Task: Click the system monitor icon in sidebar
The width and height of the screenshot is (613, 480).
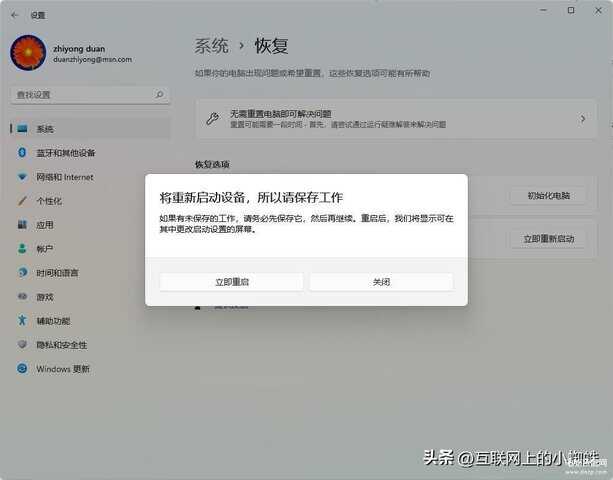Action: pyautogui.click(x=22, y=129)
